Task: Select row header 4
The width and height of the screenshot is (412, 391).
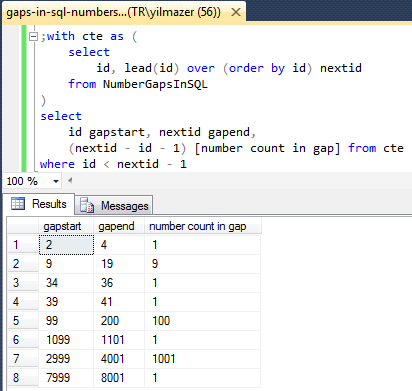Action: tap(23, 302)
